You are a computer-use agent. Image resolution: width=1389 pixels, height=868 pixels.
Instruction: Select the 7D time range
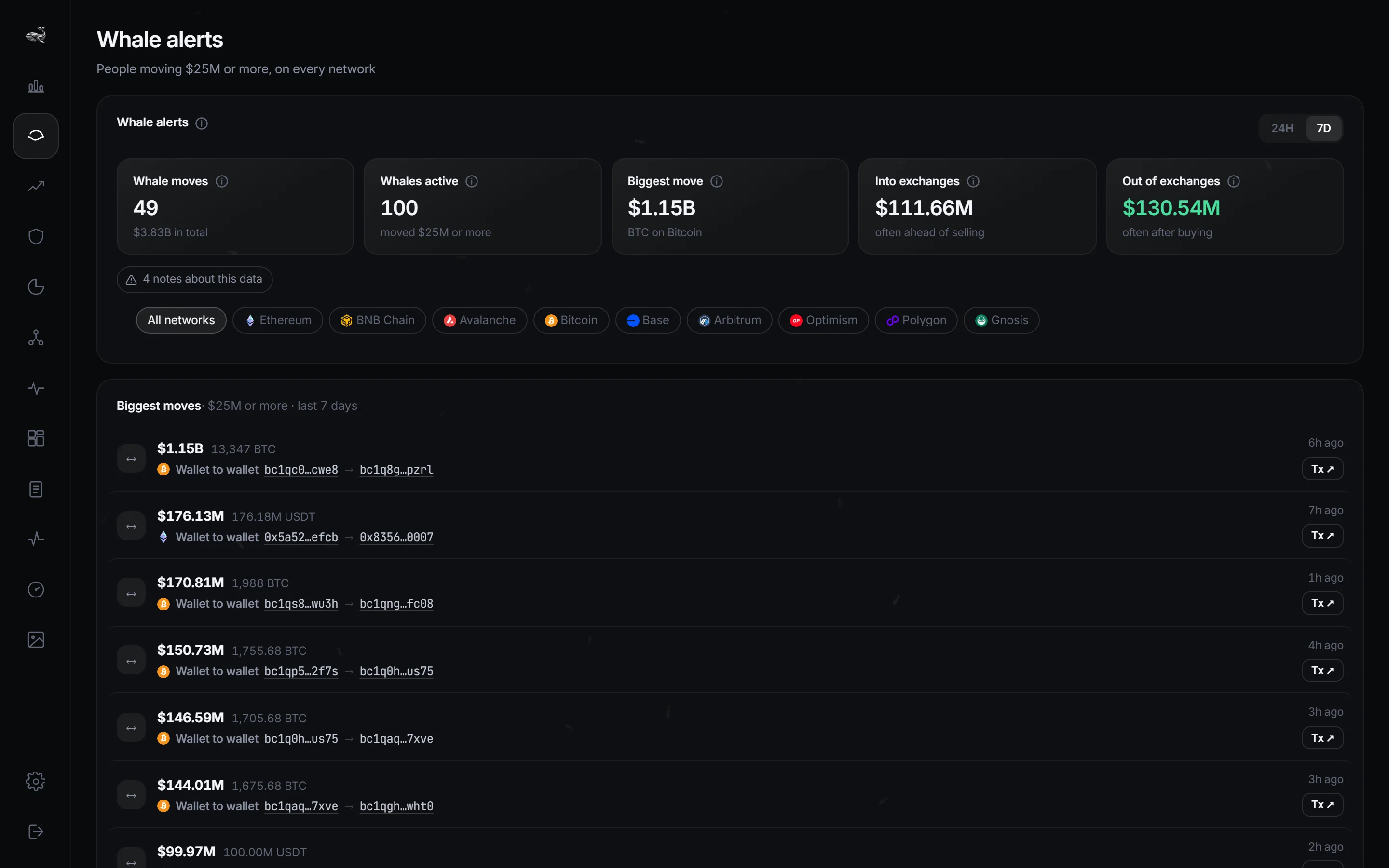pos(1323,128)
